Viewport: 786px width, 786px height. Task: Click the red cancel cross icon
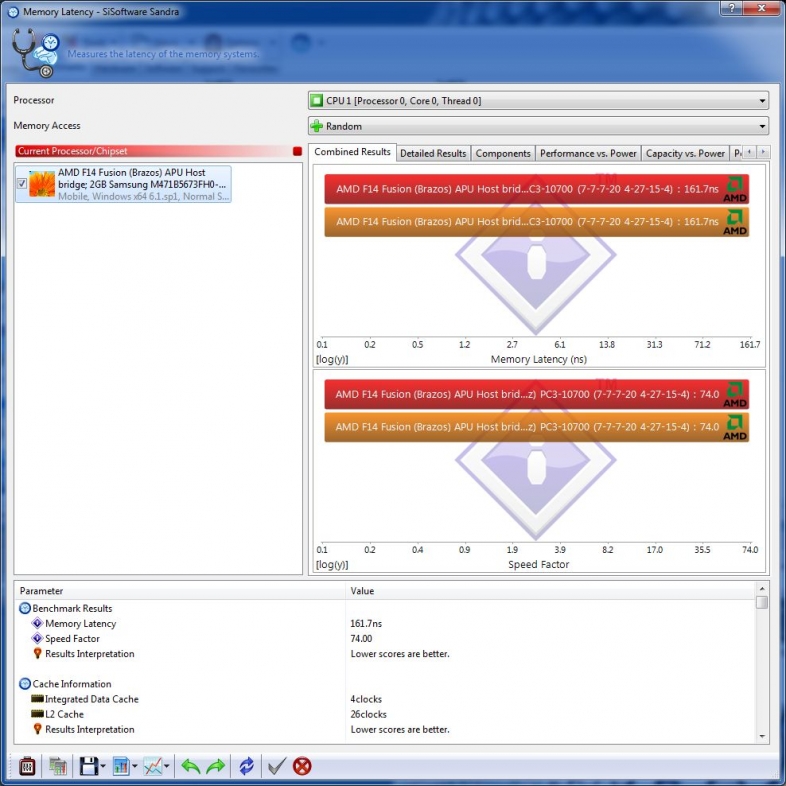[302, 766]
